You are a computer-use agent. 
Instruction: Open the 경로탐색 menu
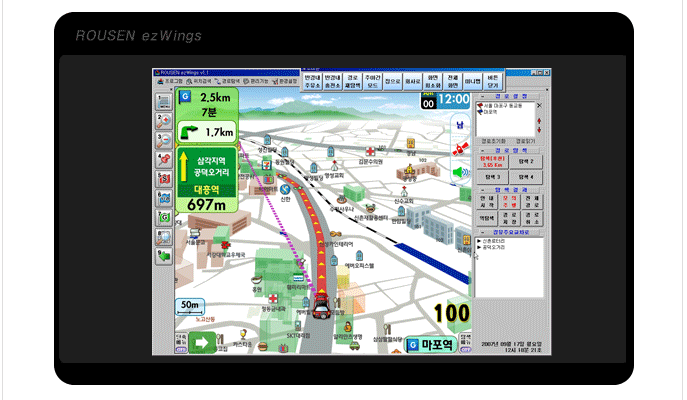(228, 81)
